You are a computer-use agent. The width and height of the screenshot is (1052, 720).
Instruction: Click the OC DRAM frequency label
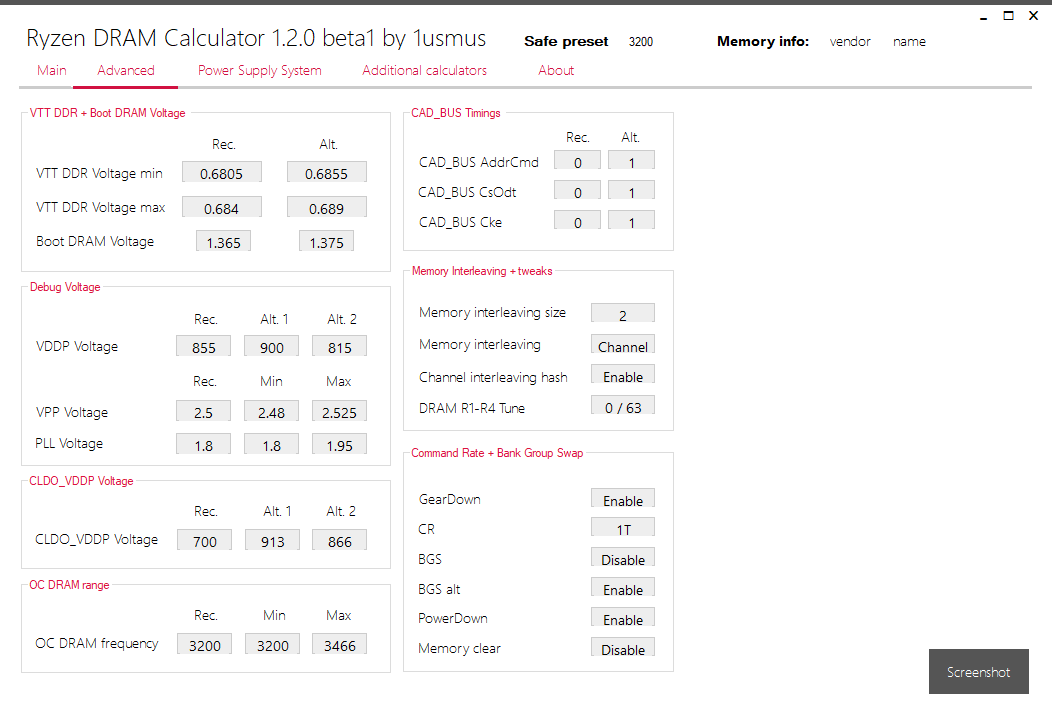97,644
